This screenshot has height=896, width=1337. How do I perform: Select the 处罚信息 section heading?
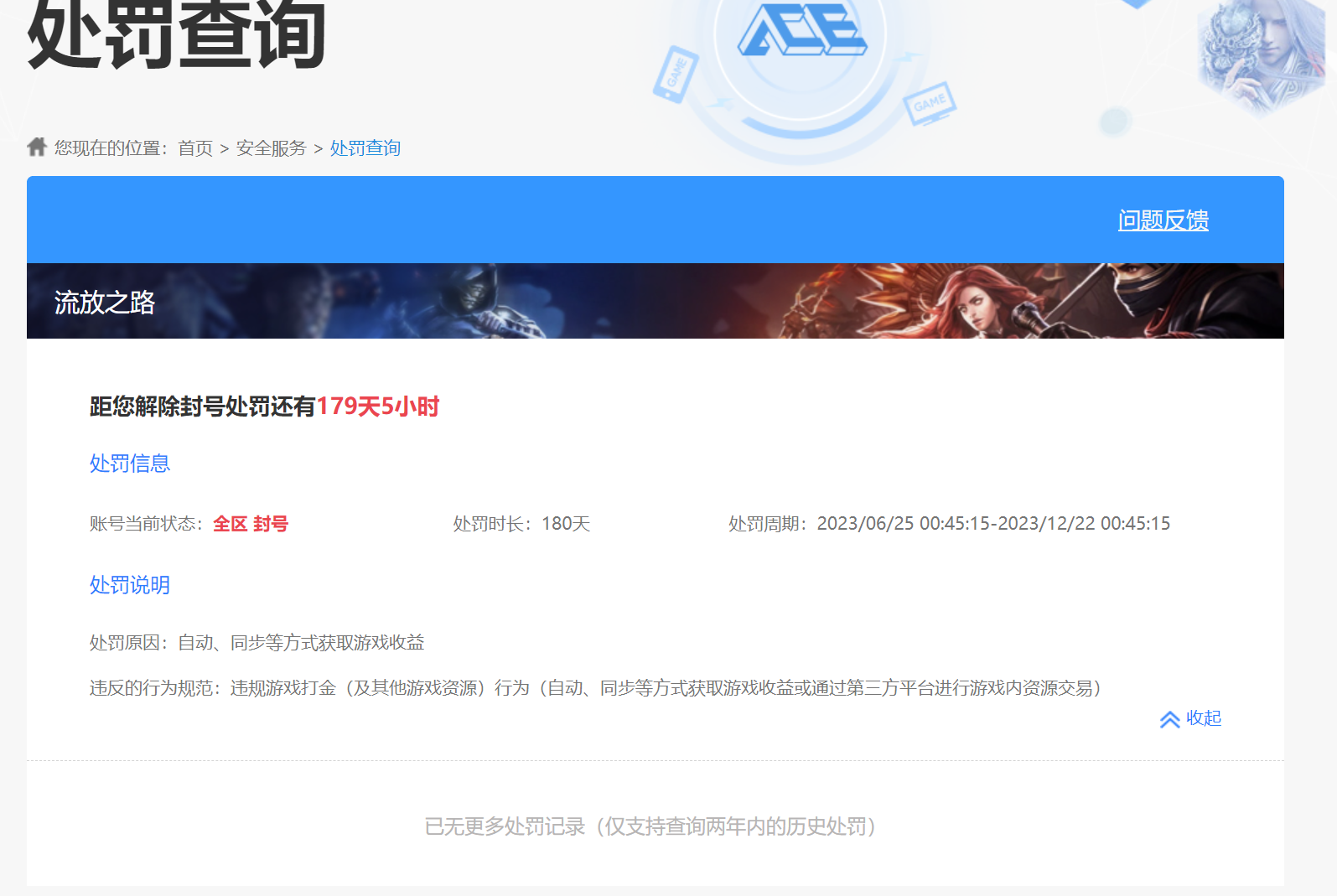pos(130,464)
